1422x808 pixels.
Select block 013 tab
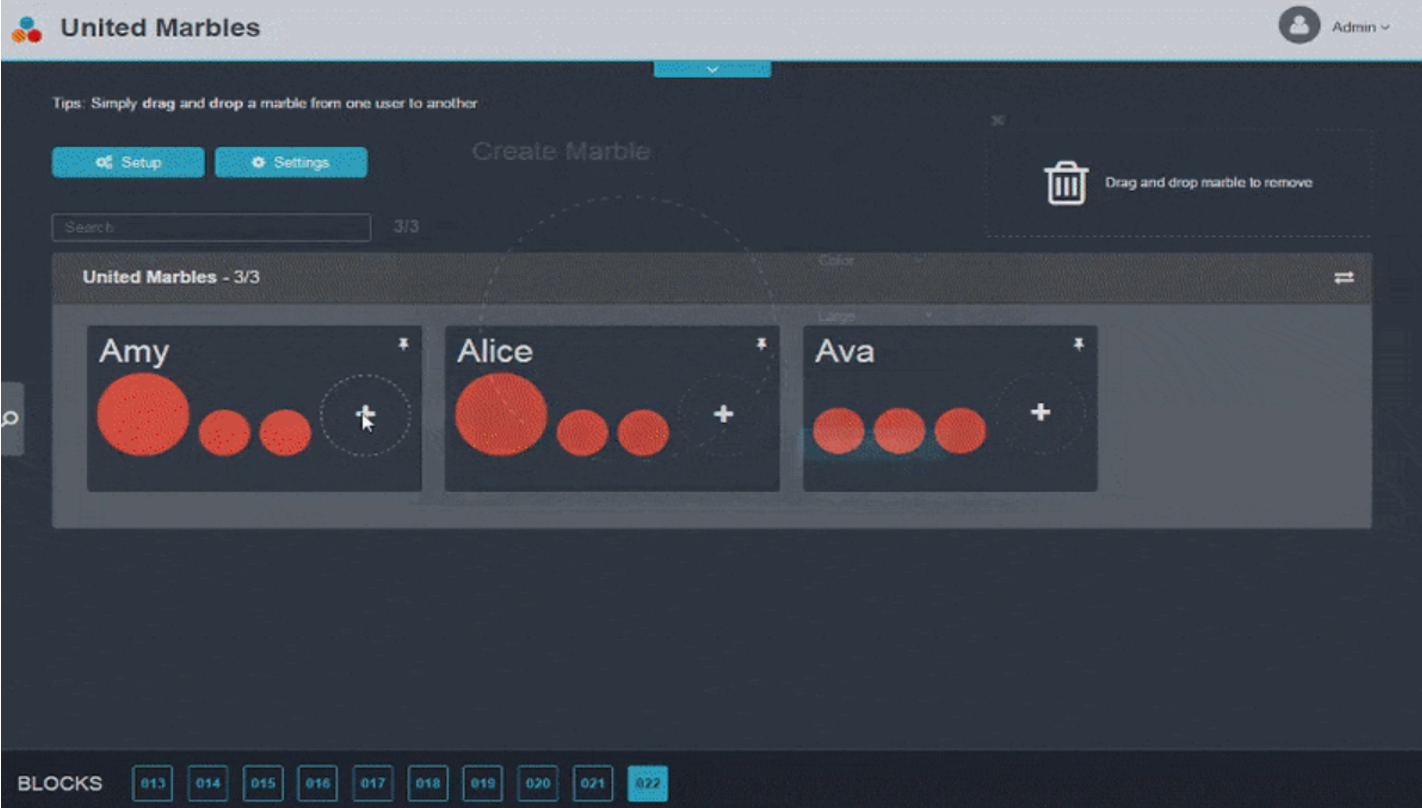151,785
